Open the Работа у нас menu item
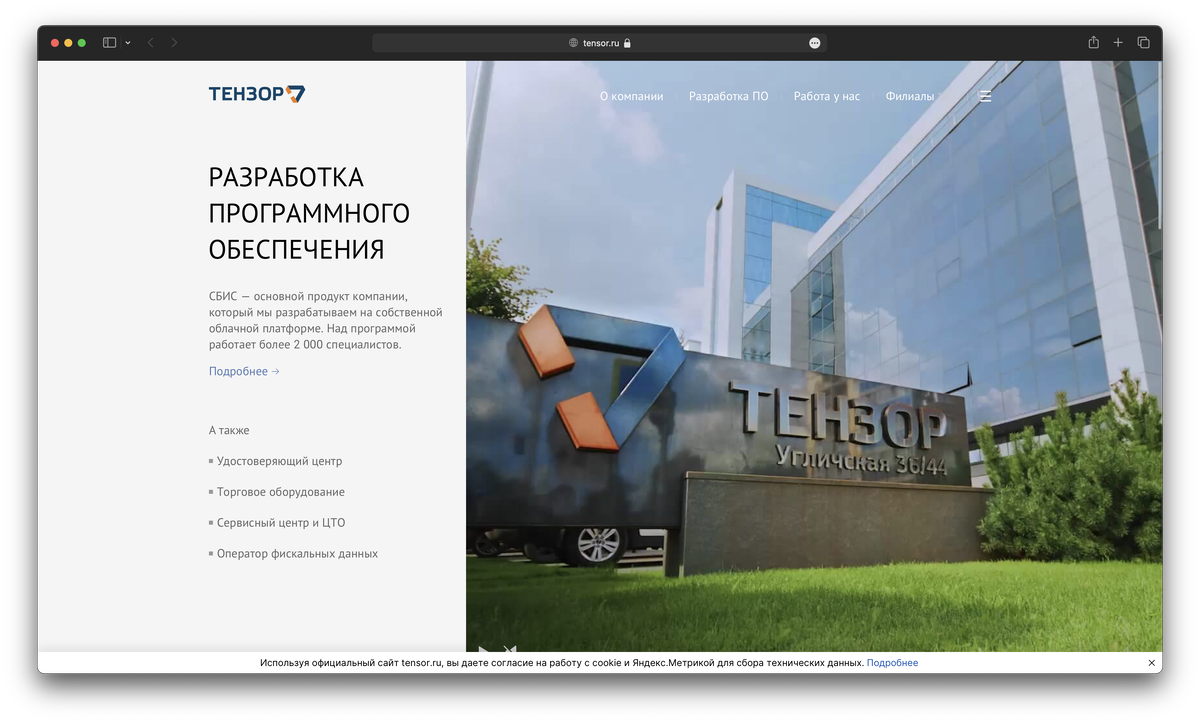Screen dimensions: 1200x723 pyautogui.click(x=827, y=97)
